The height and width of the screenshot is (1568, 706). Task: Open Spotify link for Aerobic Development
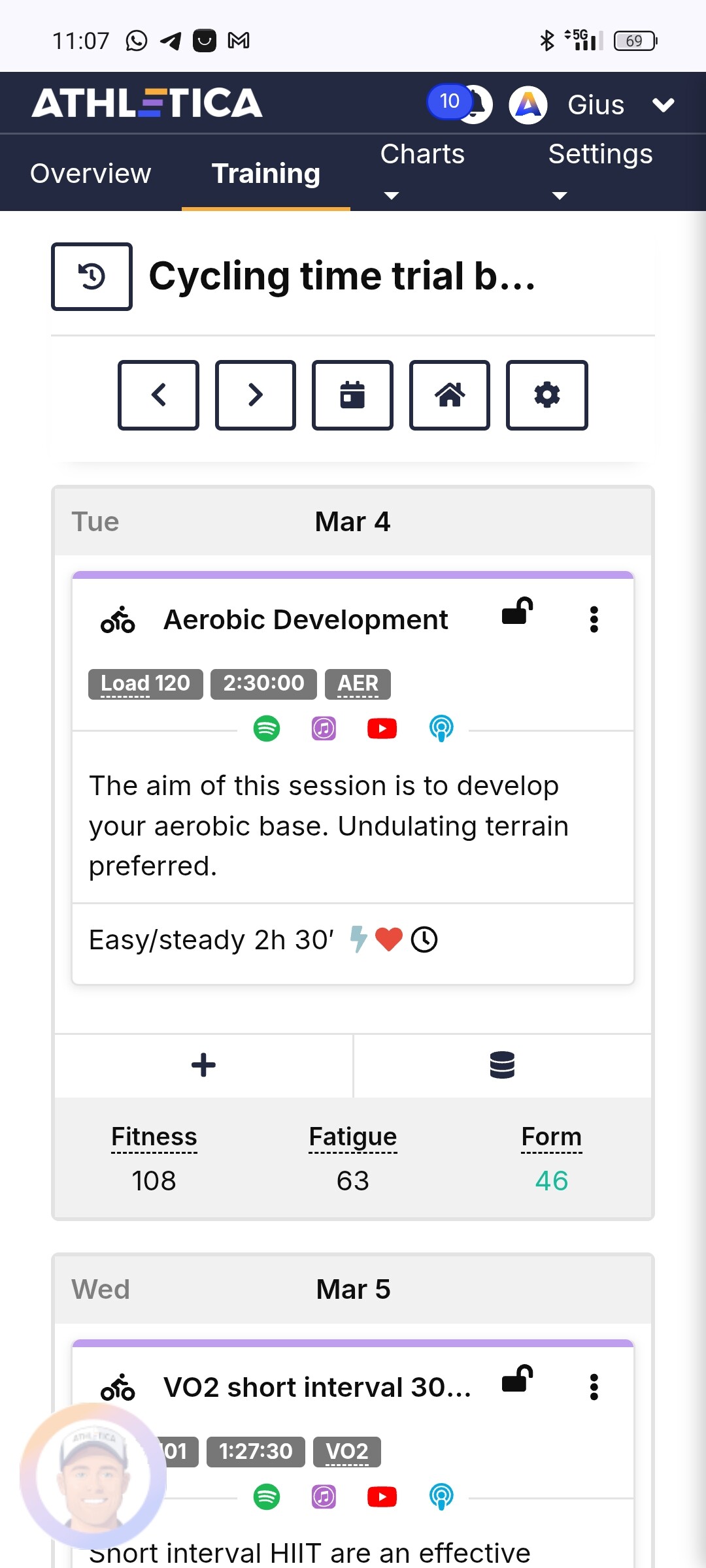(x=267, y=728)
